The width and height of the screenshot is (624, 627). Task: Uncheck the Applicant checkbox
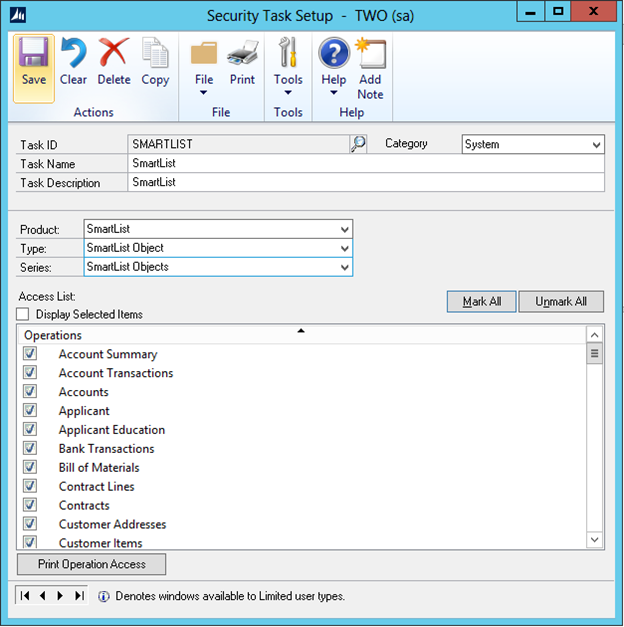coord(30,410)
